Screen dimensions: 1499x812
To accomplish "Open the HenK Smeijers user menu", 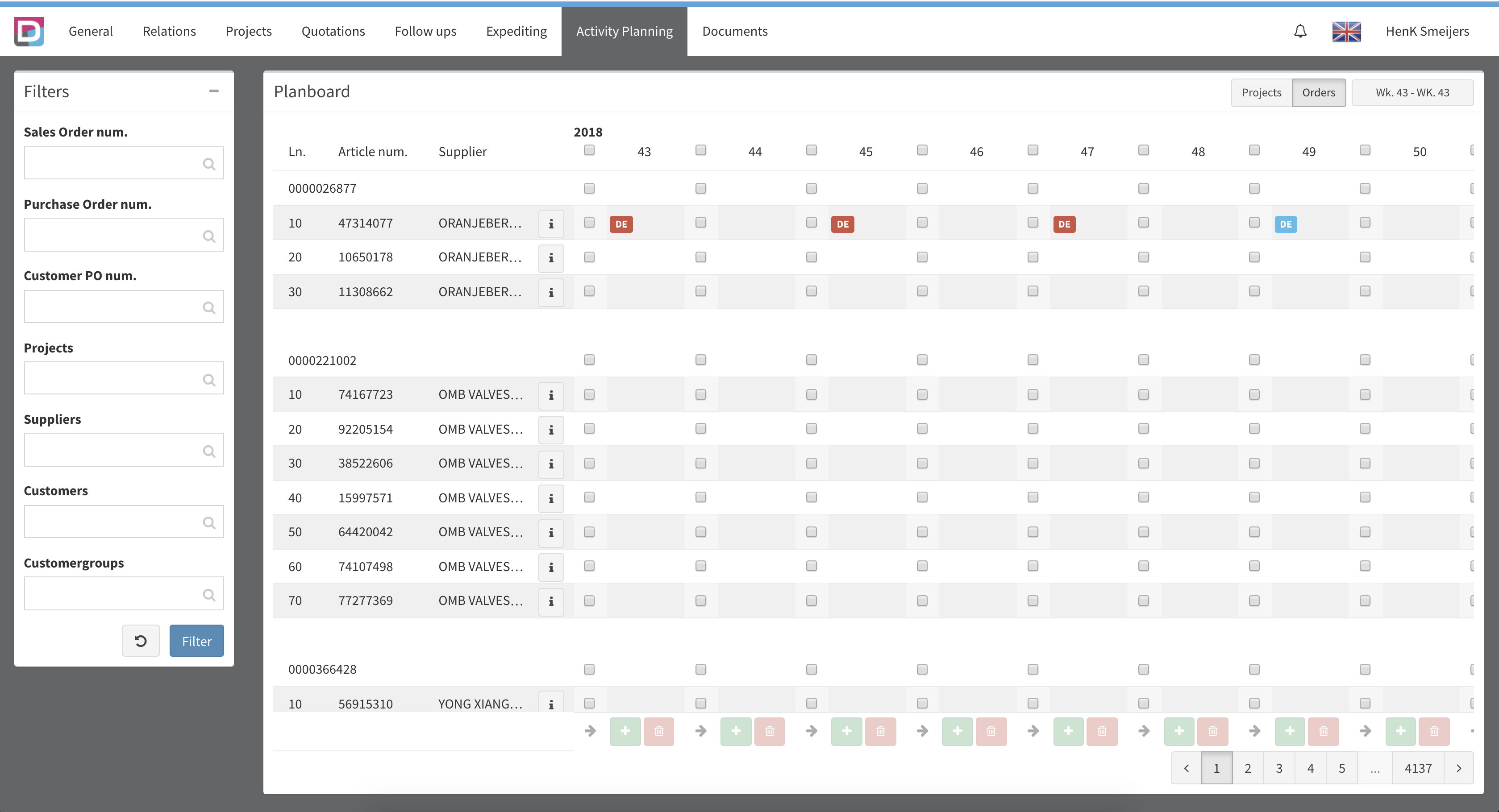I will pyautogui.click(x=1427, y=31).
